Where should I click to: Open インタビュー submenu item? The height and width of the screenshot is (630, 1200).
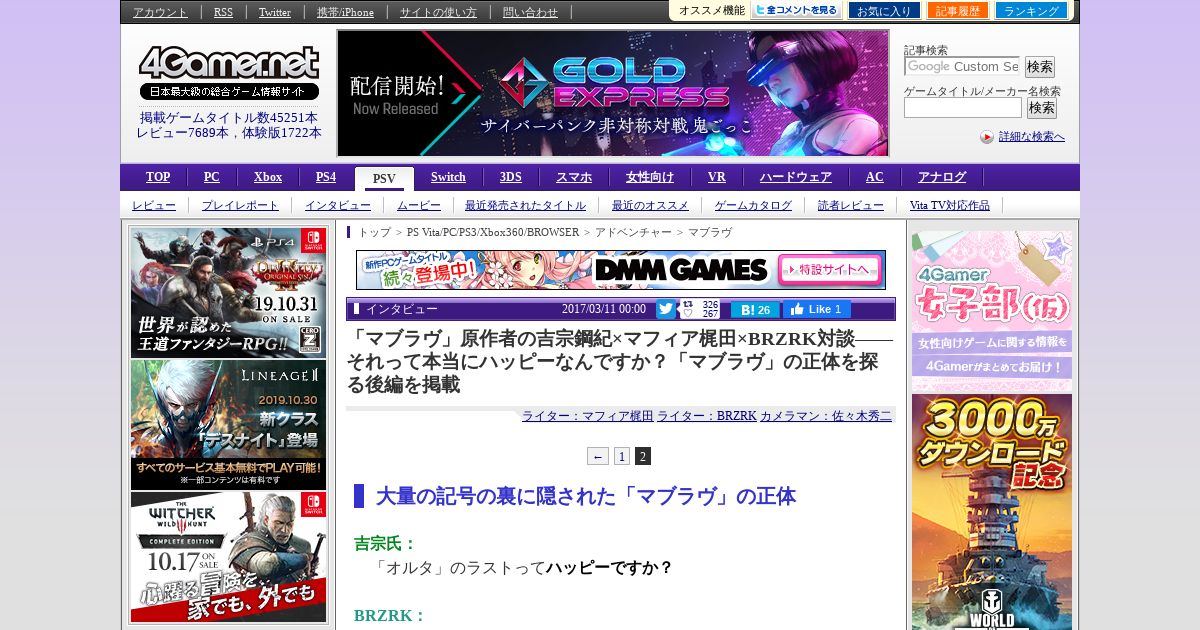click(338, 205)
